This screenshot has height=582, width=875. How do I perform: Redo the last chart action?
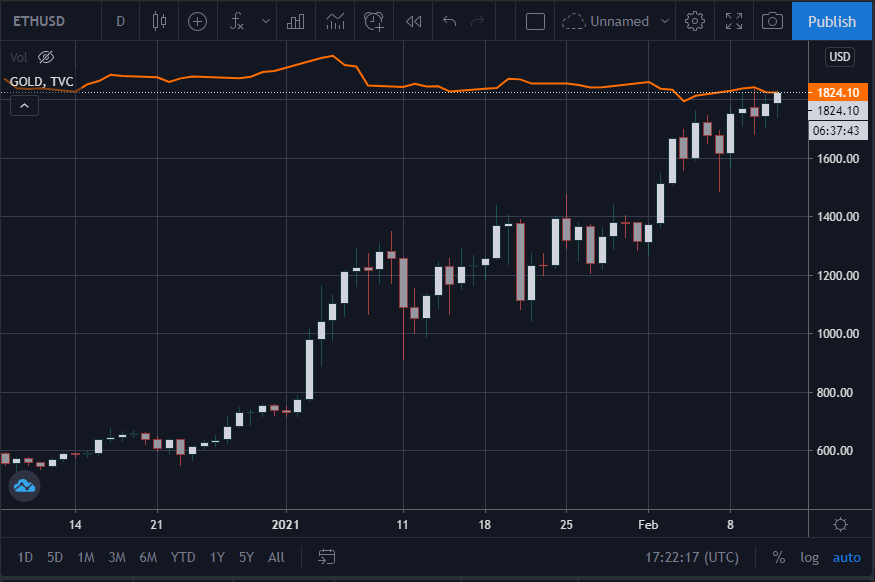[478, 21]
